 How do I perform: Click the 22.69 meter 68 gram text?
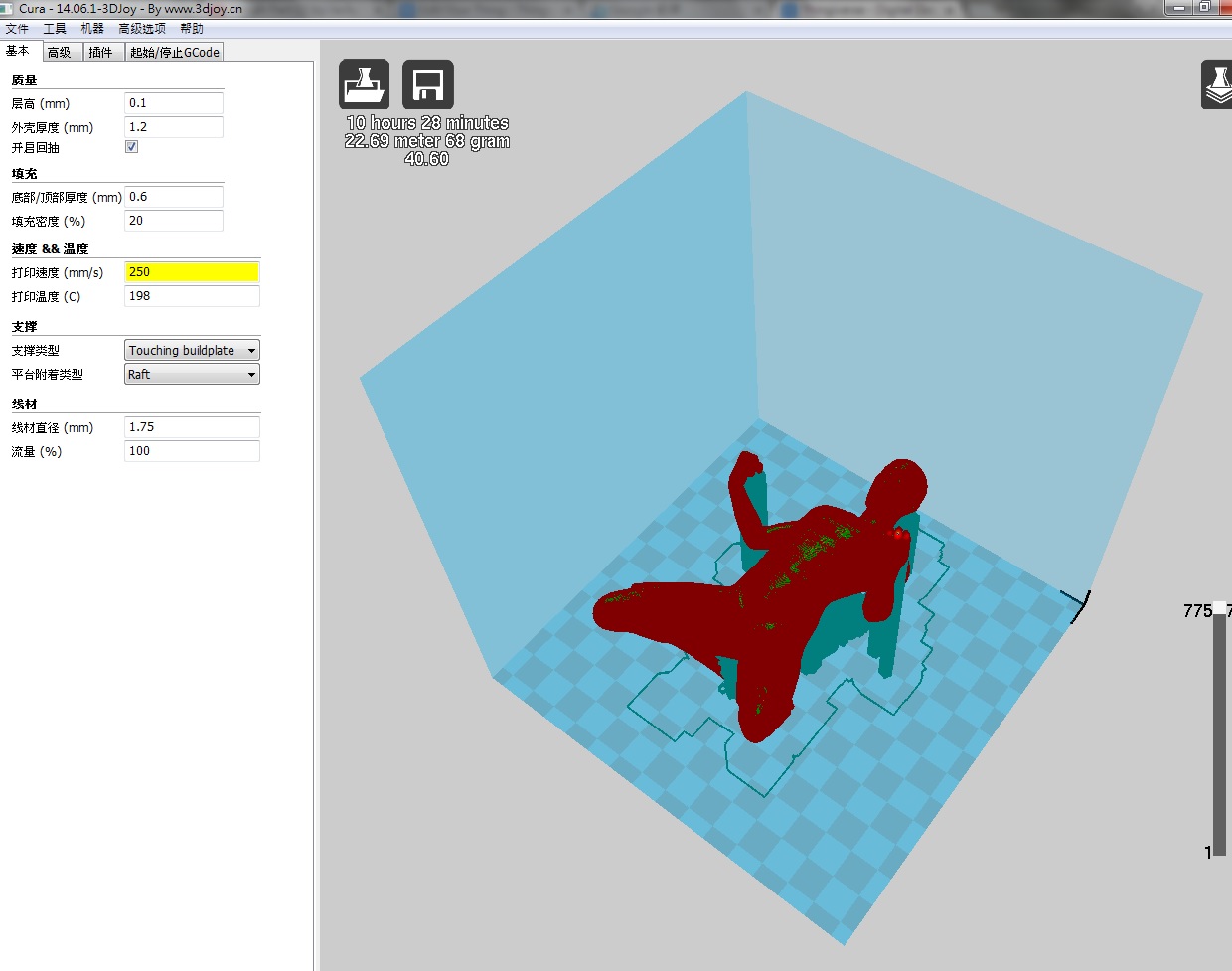[x=427, y=141]
